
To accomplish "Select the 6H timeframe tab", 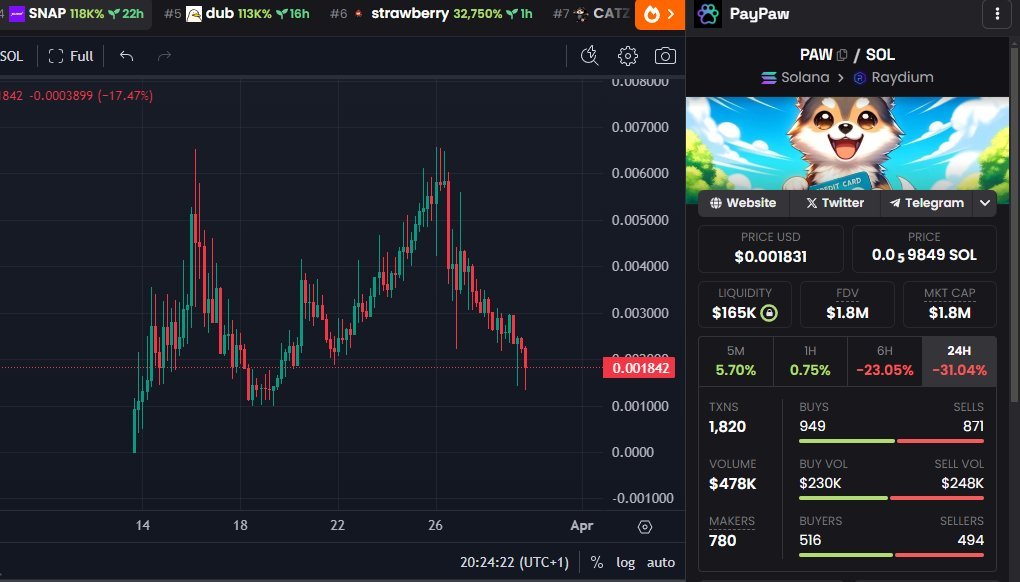I will point(885,361).
